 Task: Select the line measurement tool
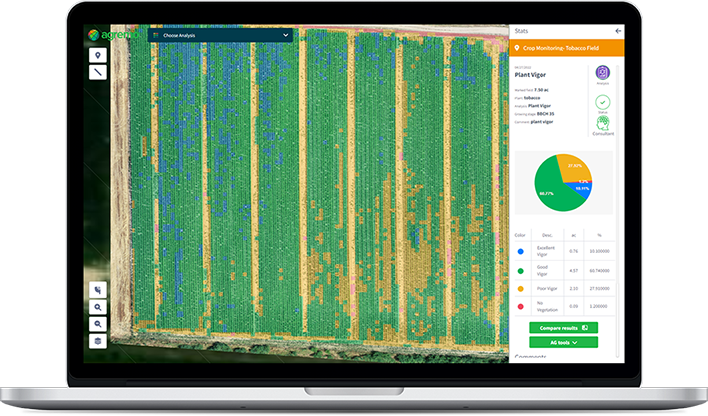(98, 72)
